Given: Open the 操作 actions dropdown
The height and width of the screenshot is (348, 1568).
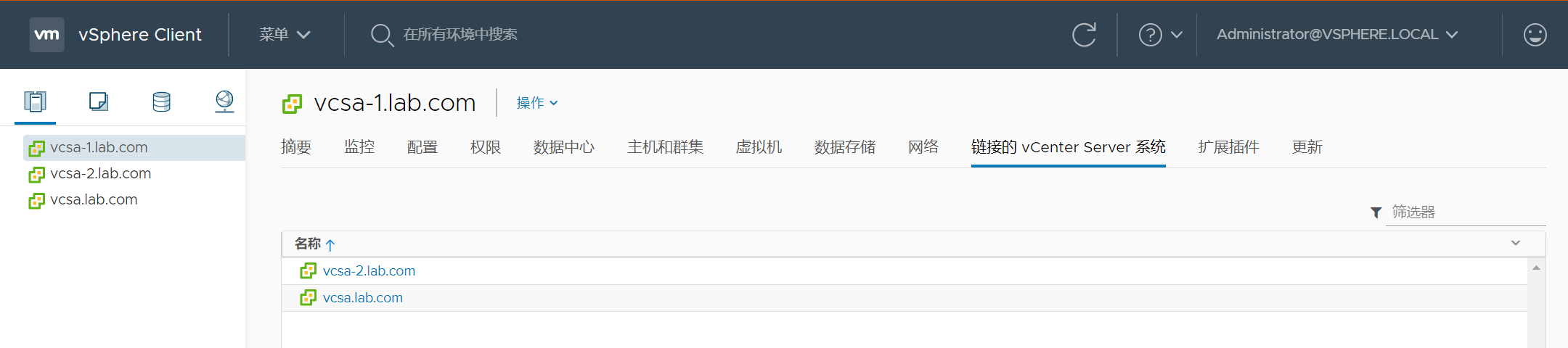Looking at the screenshot, I should coord(537,103).
